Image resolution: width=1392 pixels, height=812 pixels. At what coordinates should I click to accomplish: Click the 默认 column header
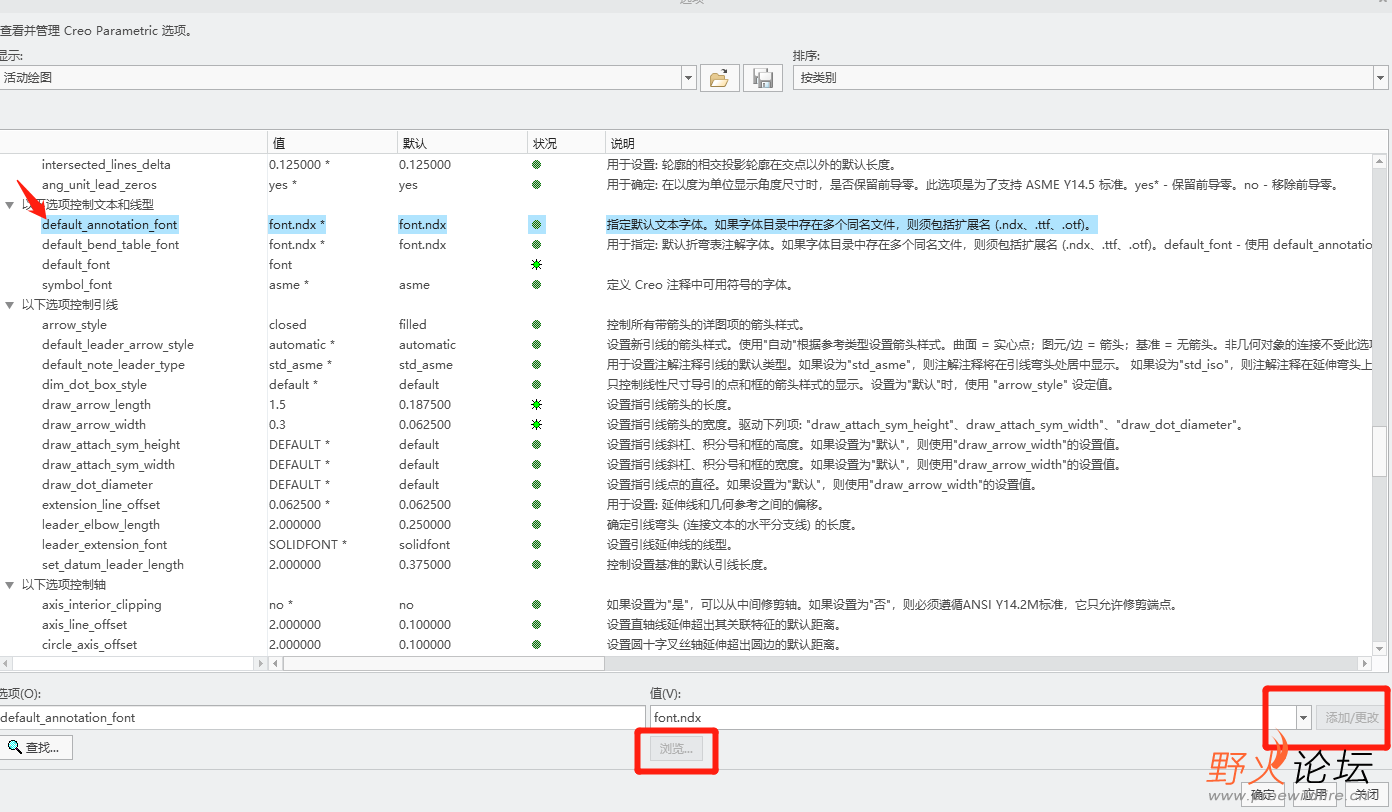(462, 143)
